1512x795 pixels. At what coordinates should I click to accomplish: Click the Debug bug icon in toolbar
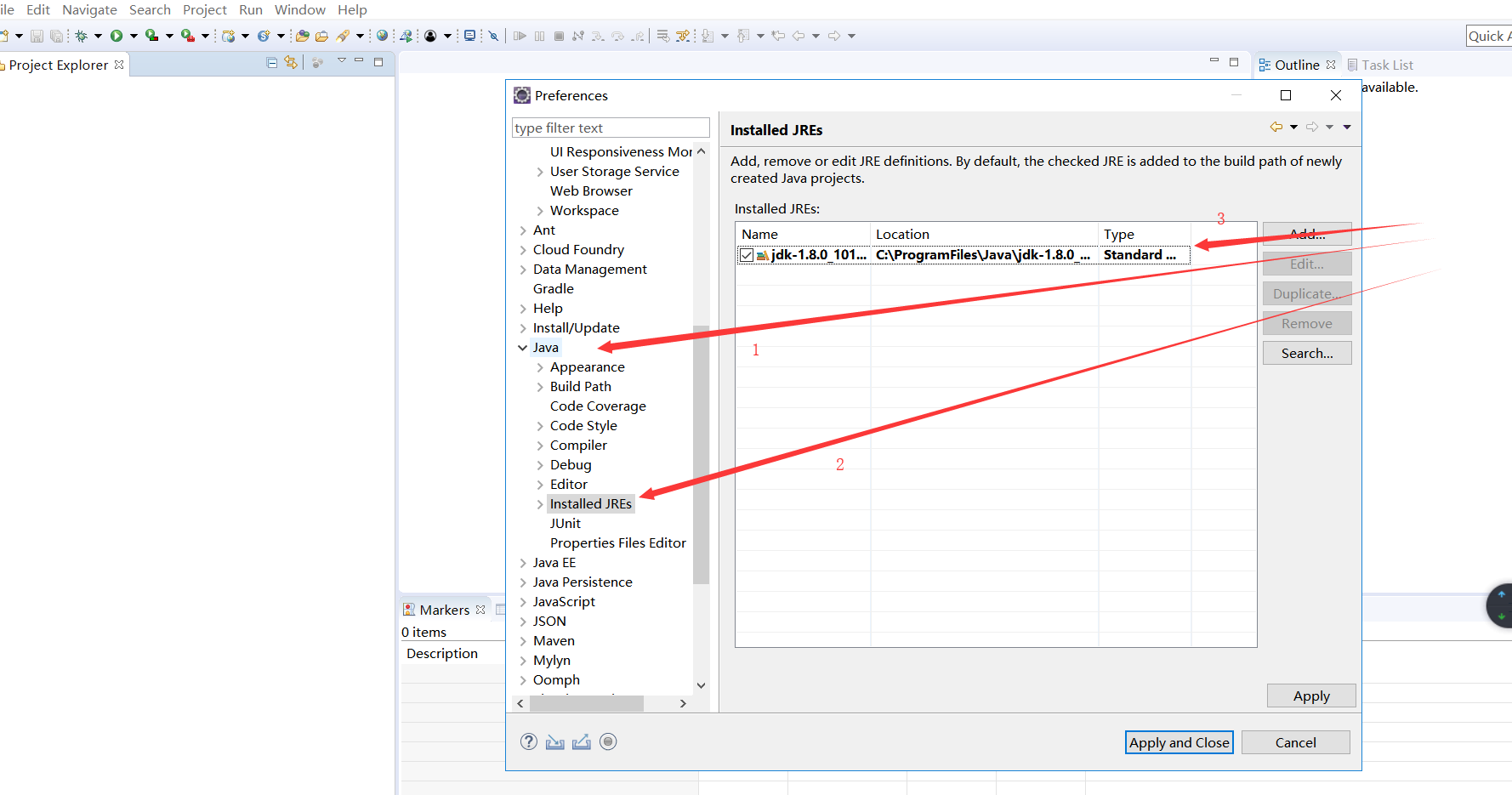82,36
